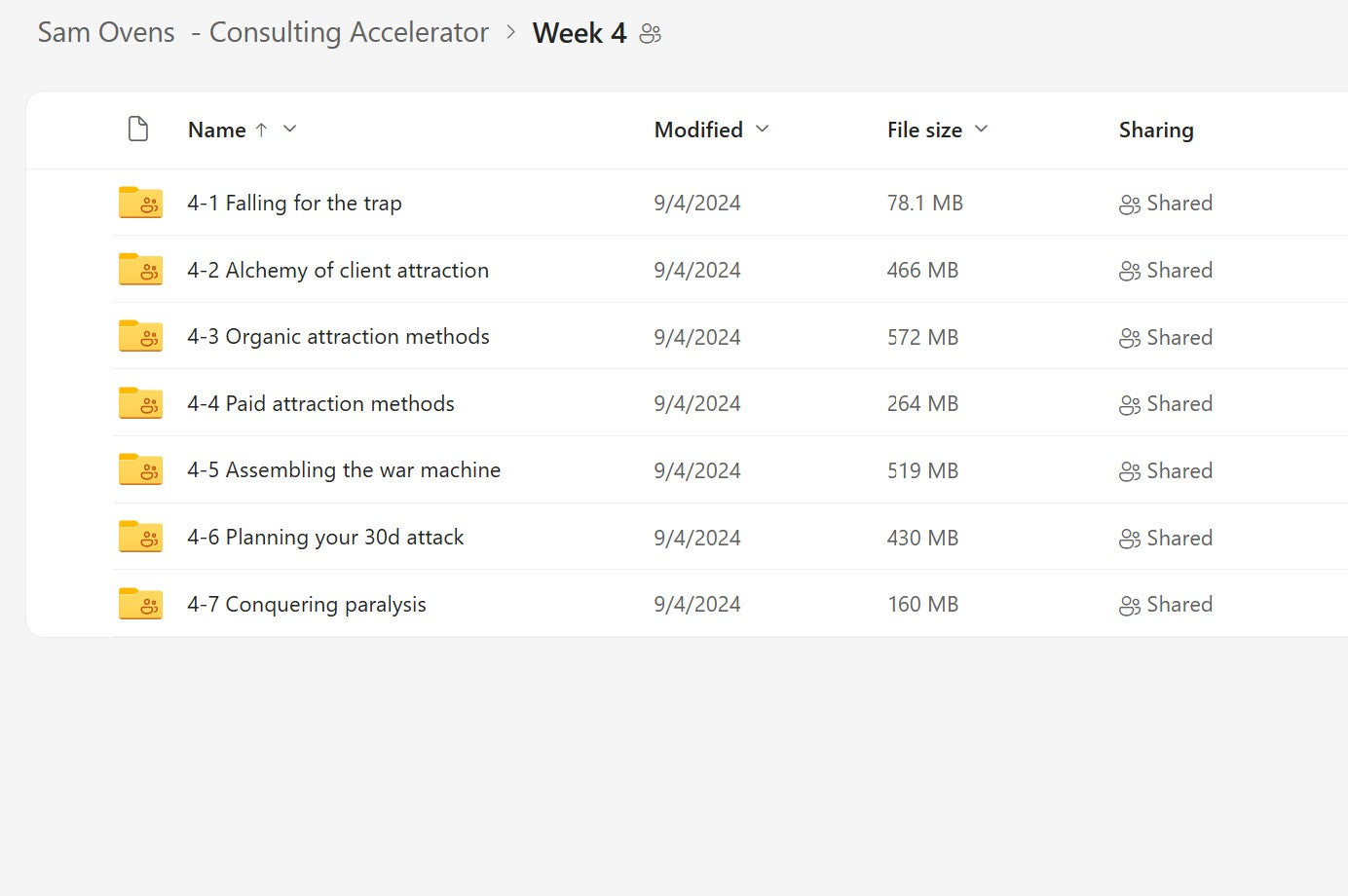Click the ascending sort arrow beside Name
This screenshot has width=1348, height=896.
(x=261, y=130)
